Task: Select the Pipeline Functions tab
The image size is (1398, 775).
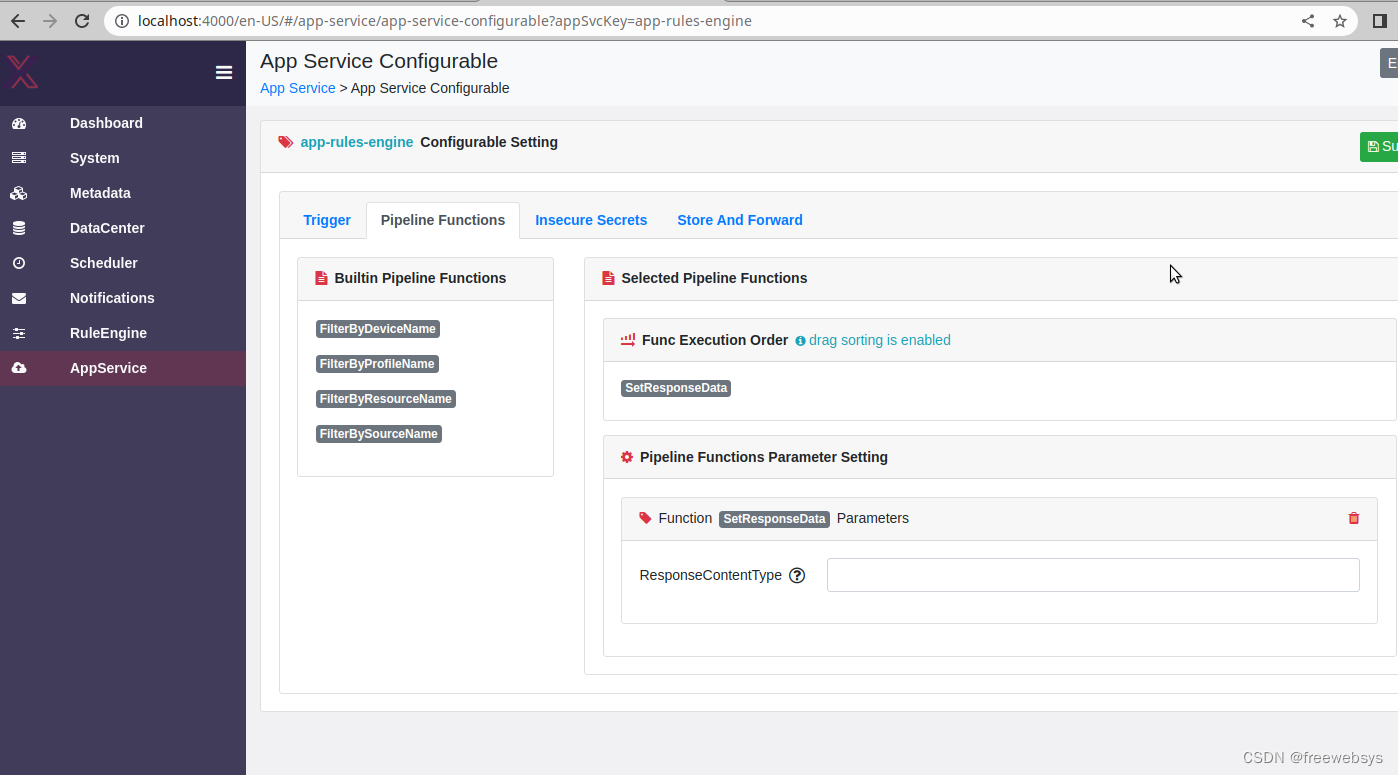Action: pyautogui.click(x=443, y=220)
